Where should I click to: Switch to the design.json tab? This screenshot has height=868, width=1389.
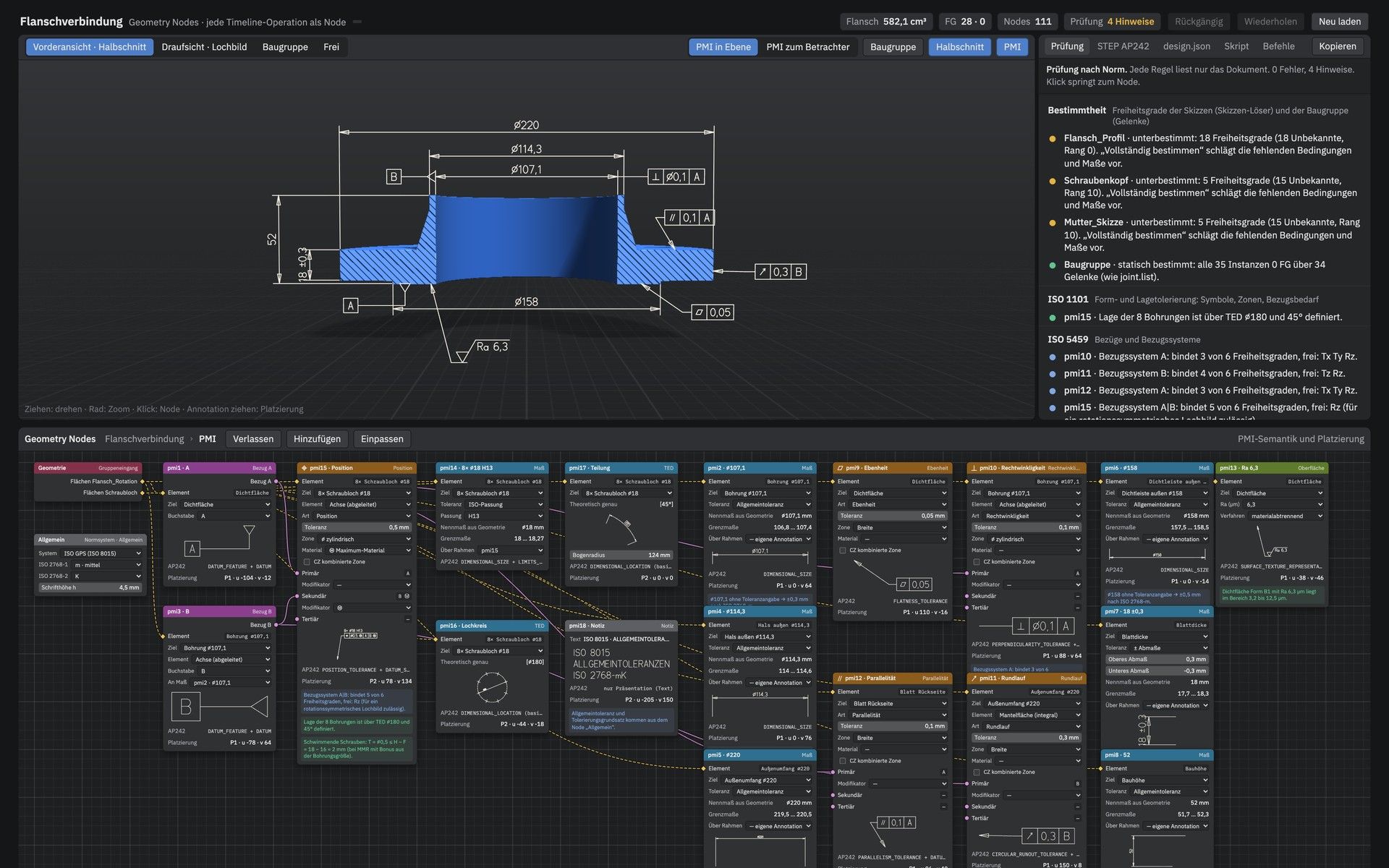coord(1186,46)
